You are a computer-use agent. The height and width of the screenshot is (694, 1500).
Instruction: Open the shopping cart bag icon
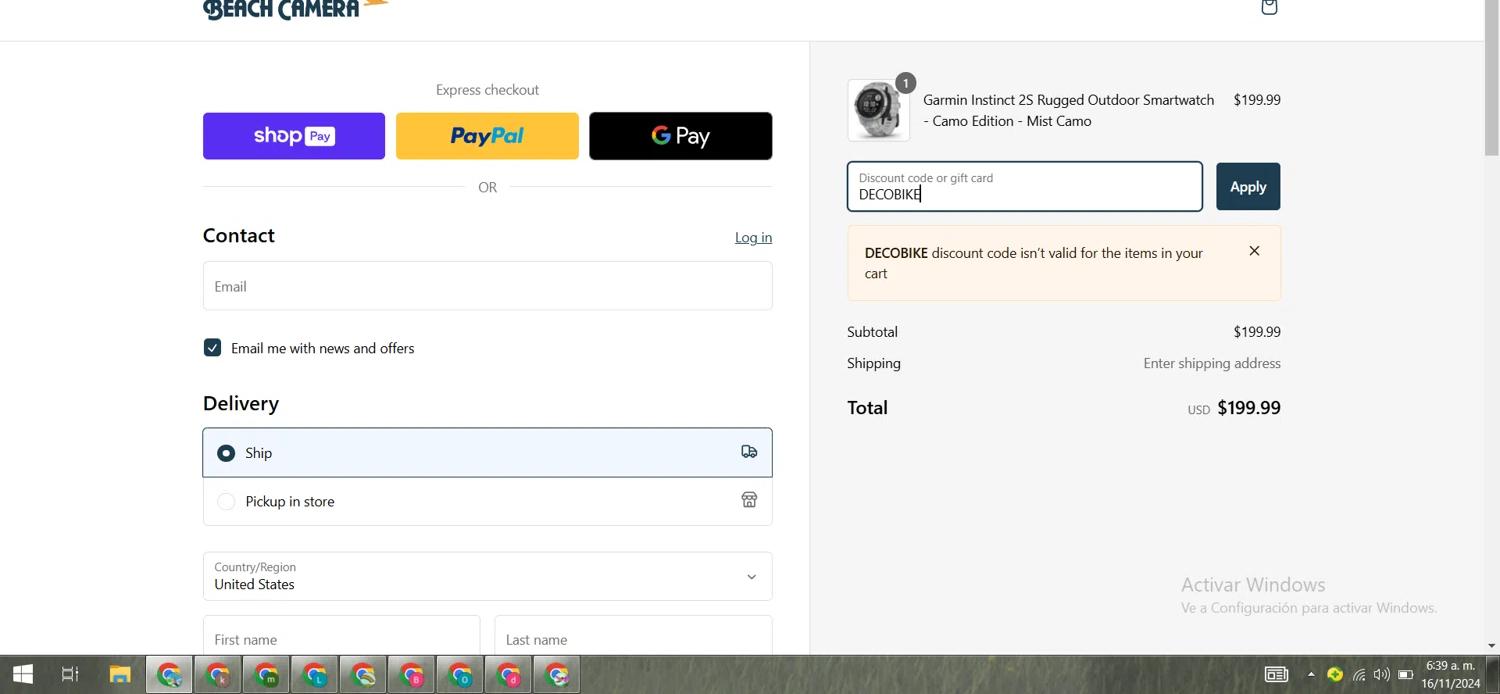1269,7
